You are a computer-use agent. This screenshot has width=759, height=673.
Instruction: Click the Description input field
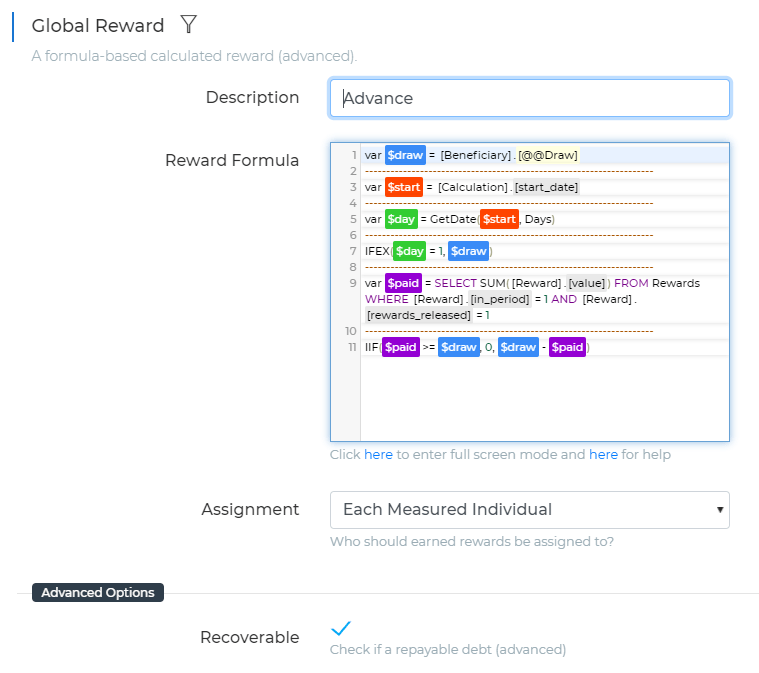[x=529, y=98]
